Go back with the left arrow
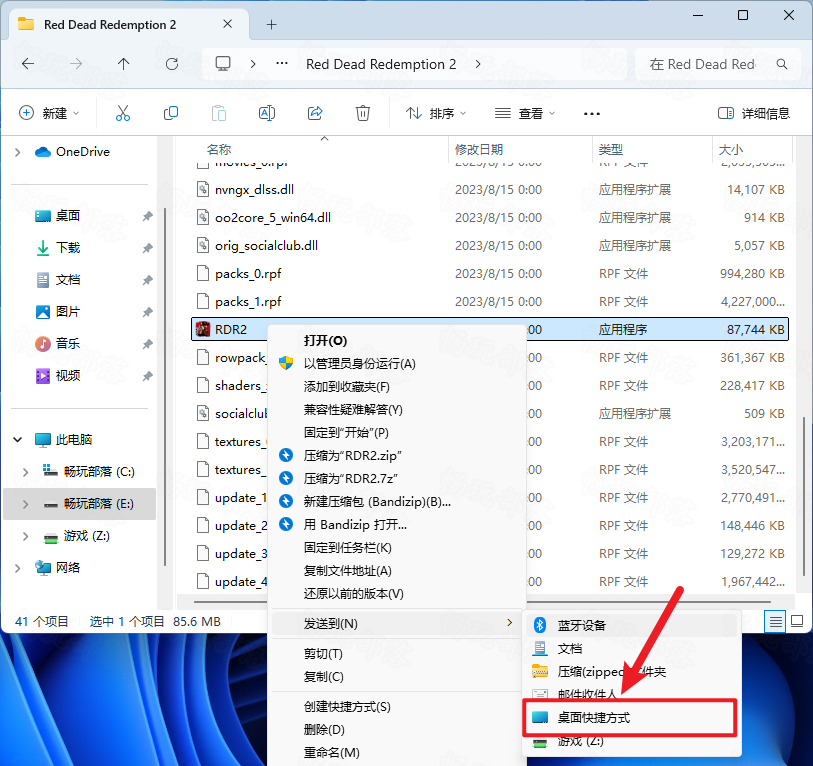This screenshot has height=766, width=813. coord(28,64)
